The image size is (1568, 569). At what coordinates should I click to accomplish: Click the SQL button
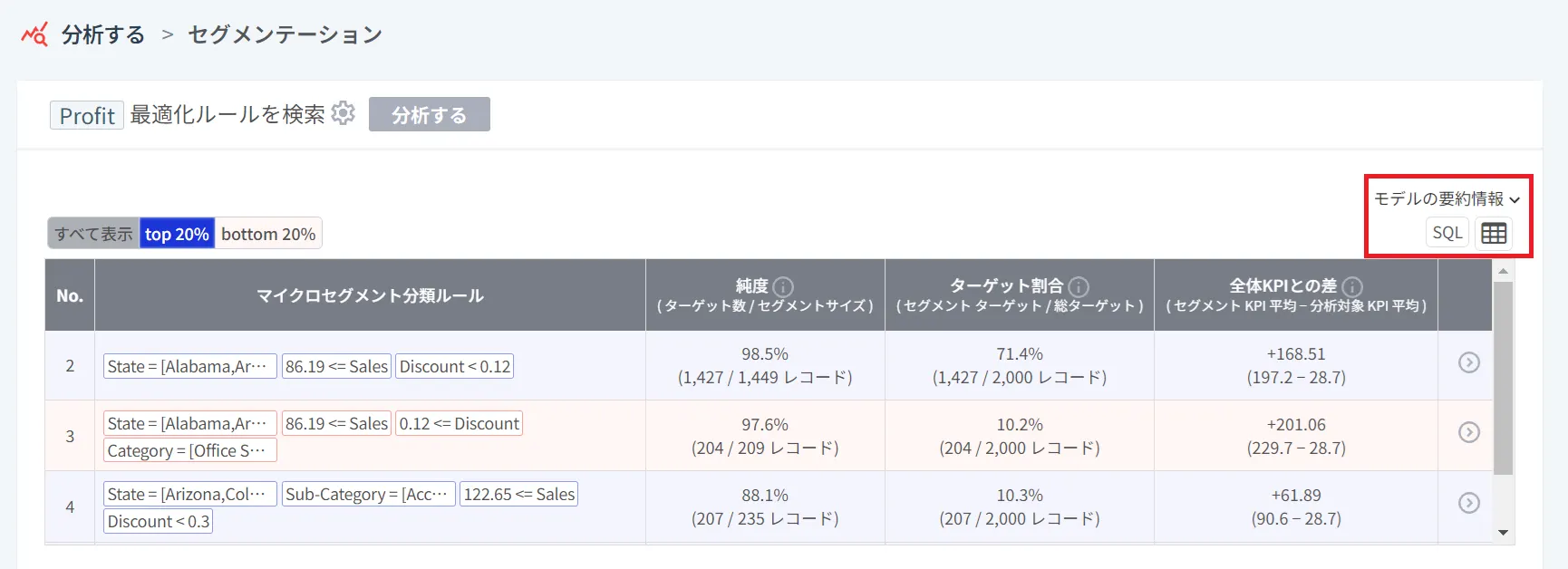[1447, 233]
